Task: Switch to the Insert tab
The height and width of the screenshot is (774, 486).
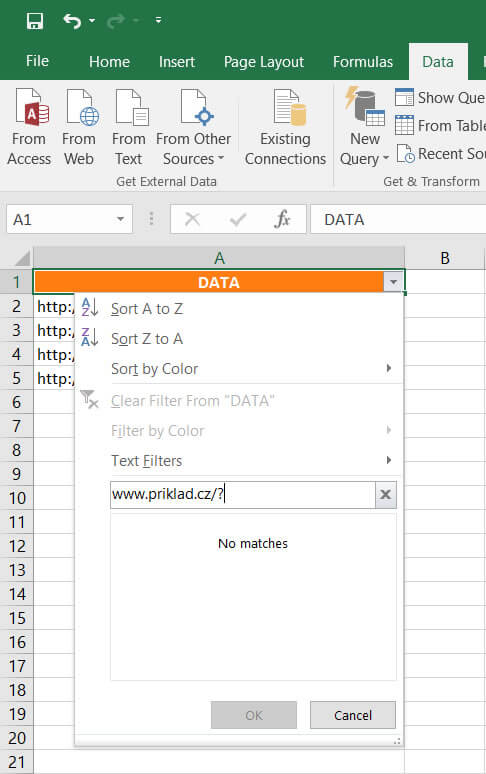Action: 177,62
